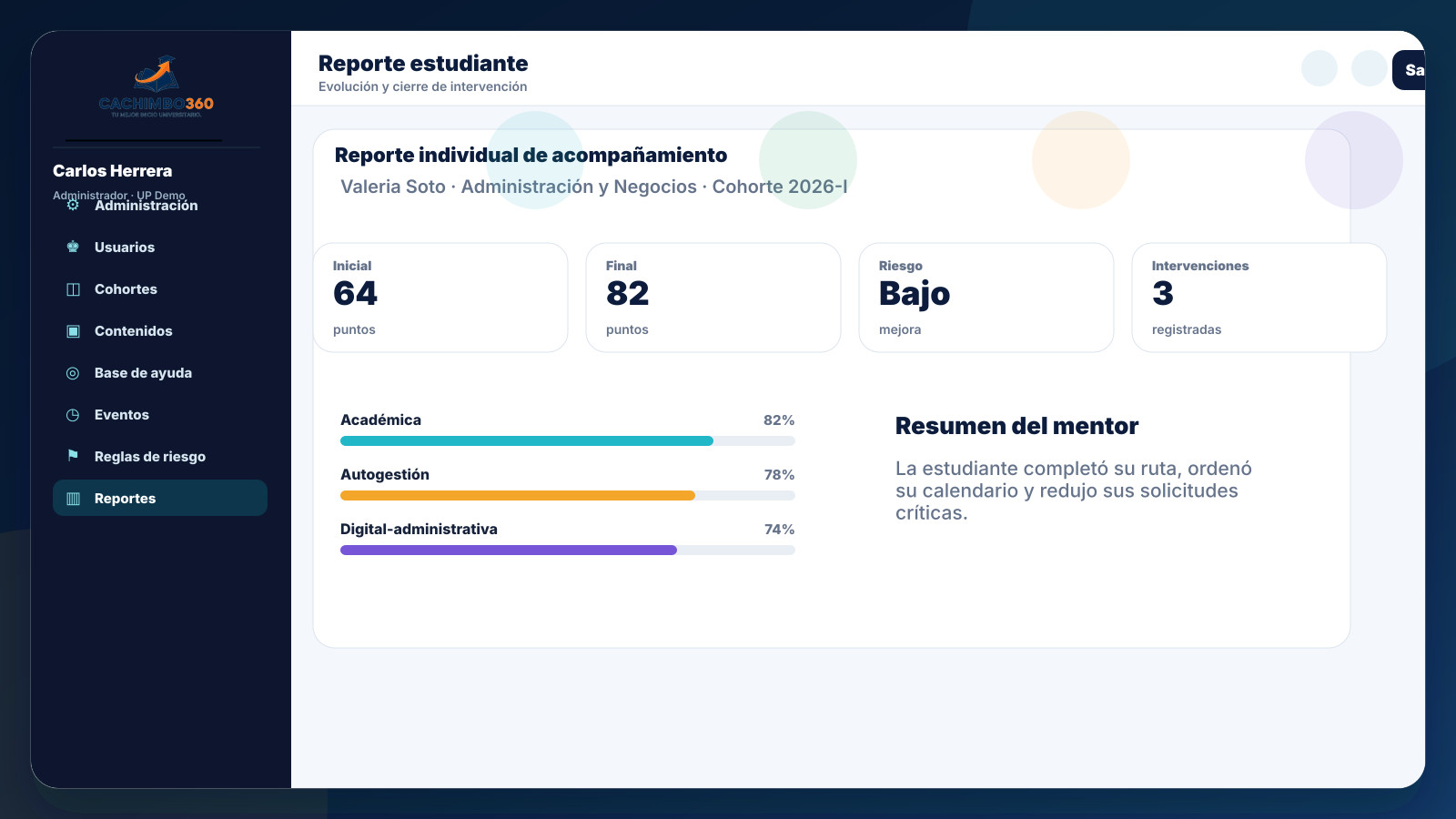Open the Eventos section

pyautogui.click(x=160, y=415)
